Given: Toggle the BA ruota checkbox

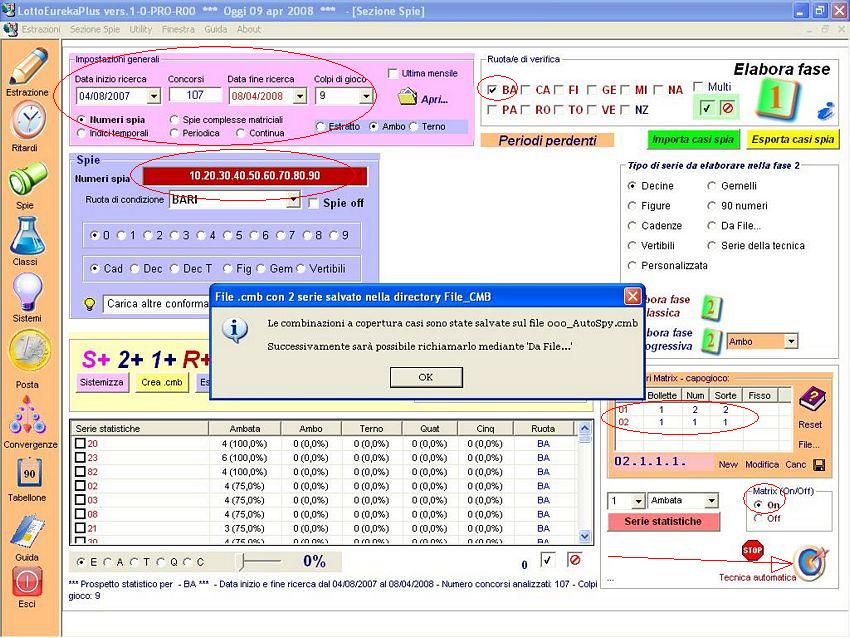Looking at the screenshot, I should [492, 90].
